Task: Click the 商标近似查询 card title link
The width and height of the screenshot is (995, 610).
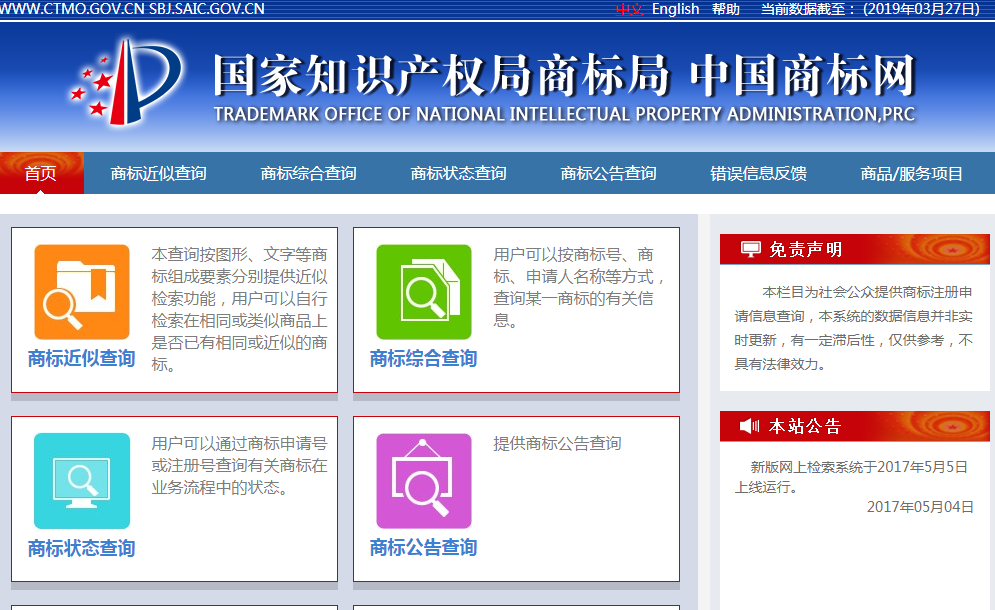Action: click(x=82, y=358)
